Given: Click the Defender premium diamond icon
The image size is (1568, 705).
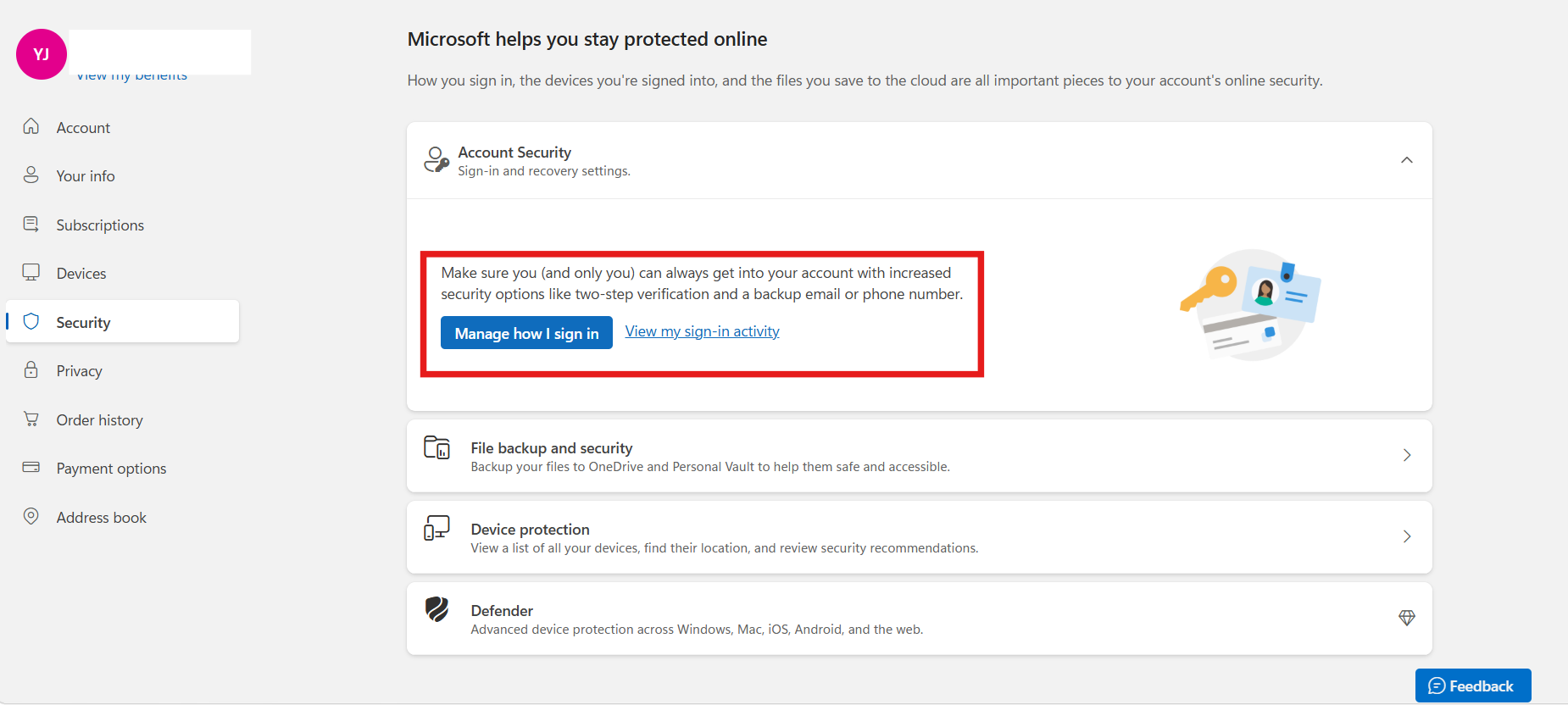Looking at the screenshot, I should 1407,618.
